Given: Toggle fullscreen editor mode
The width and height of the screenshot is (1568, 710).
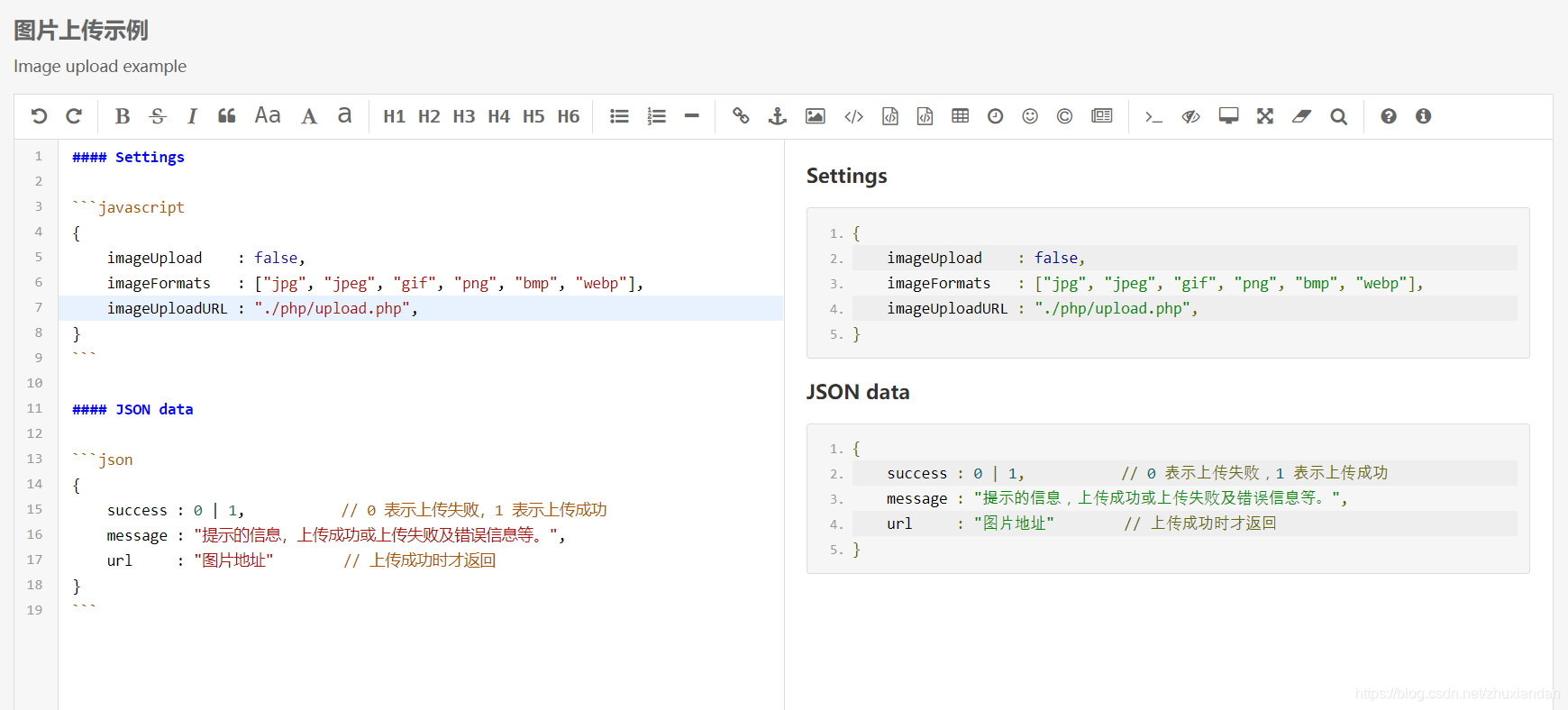Looking at the screenshot, I should click(1265, 116).
